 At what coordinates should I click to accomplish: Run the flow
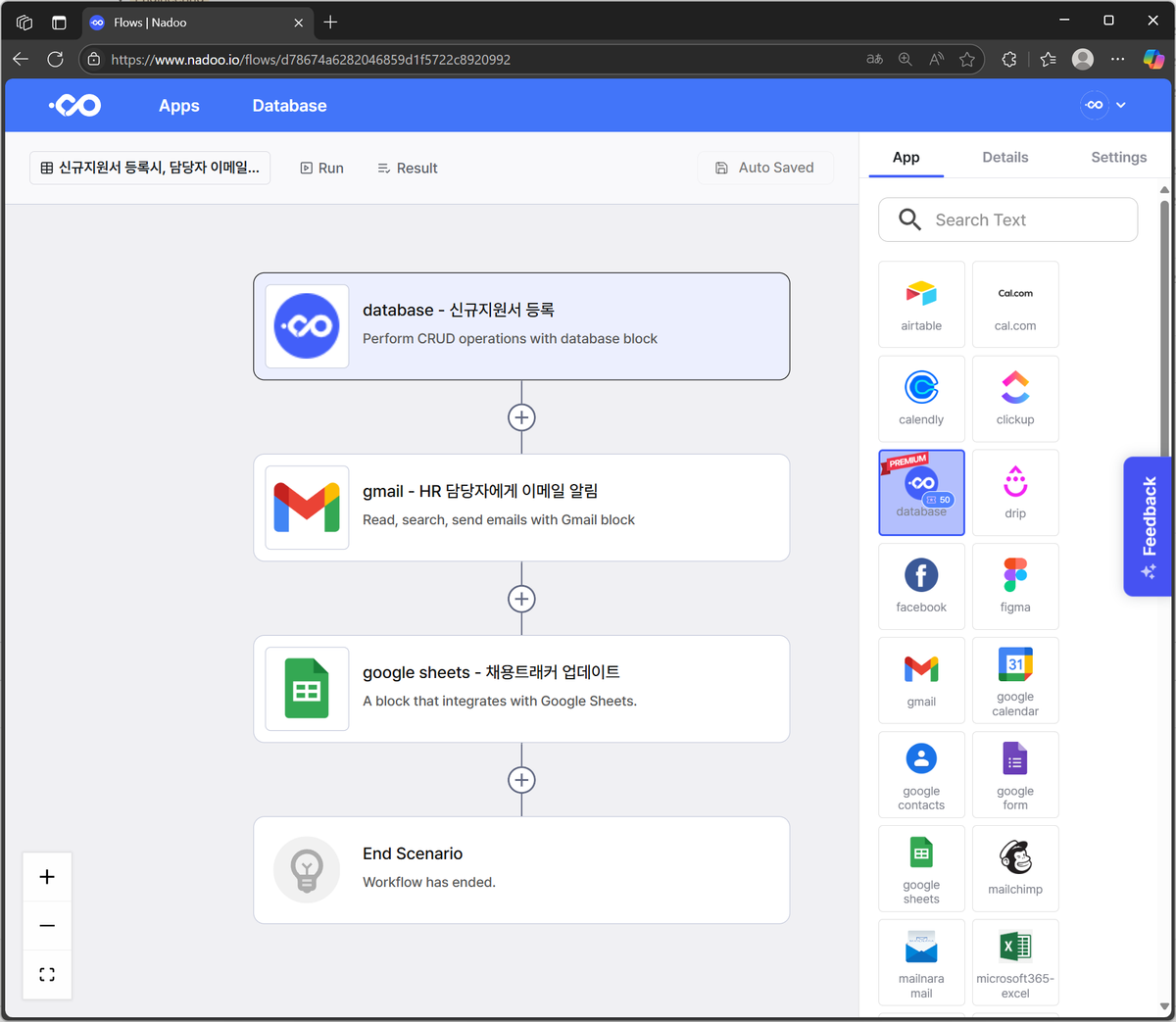(321, 168)
